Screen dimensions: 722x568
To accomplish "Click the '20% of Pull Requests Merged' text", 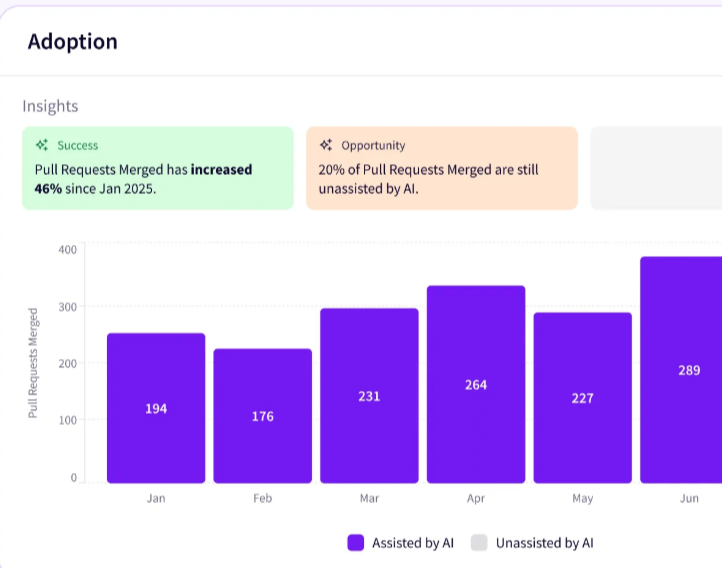I will [405, 170].
